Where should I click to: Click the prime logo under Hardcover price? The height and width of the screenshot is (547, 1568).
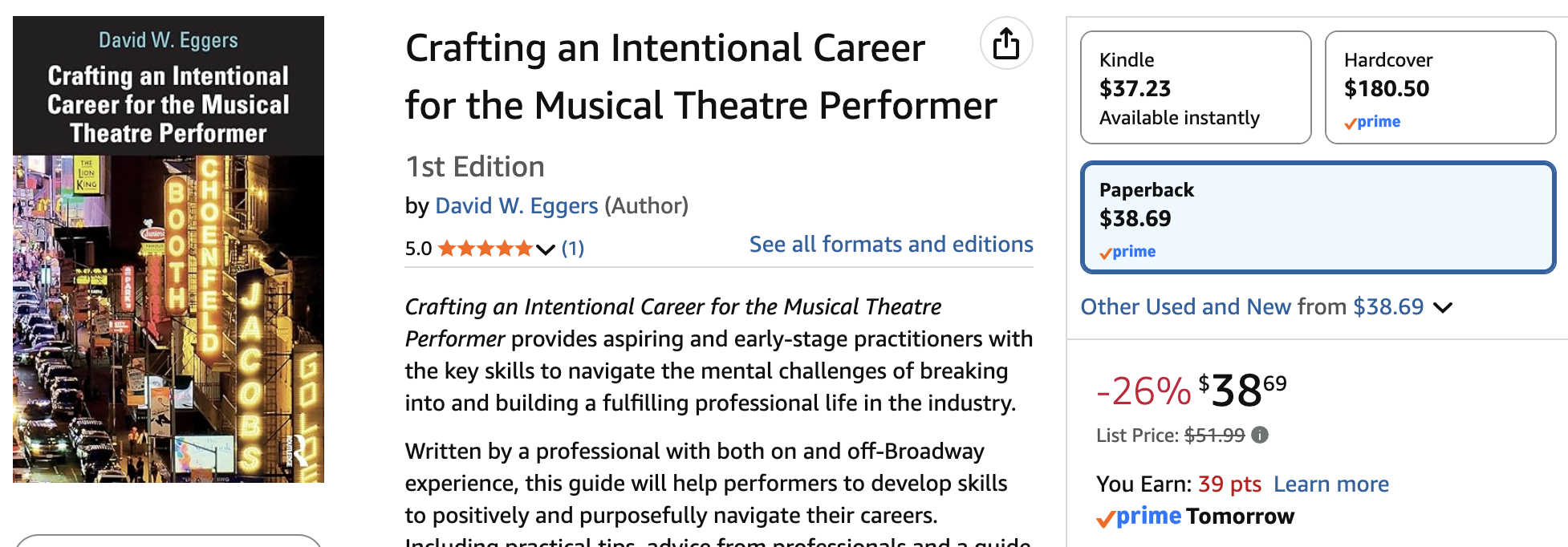click(x=1373, y=122)
